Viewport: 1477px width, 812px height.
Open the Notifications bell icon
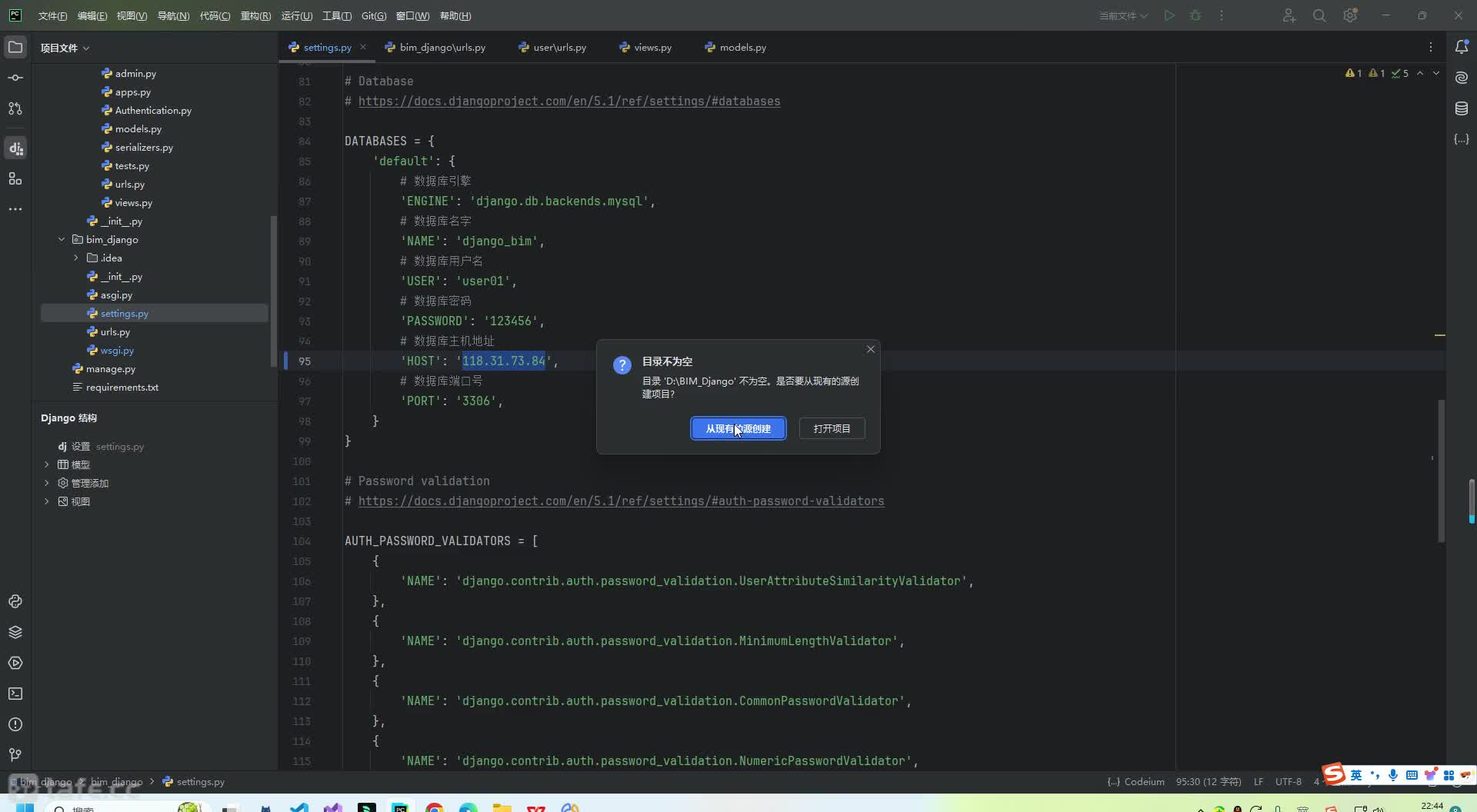1462,47
